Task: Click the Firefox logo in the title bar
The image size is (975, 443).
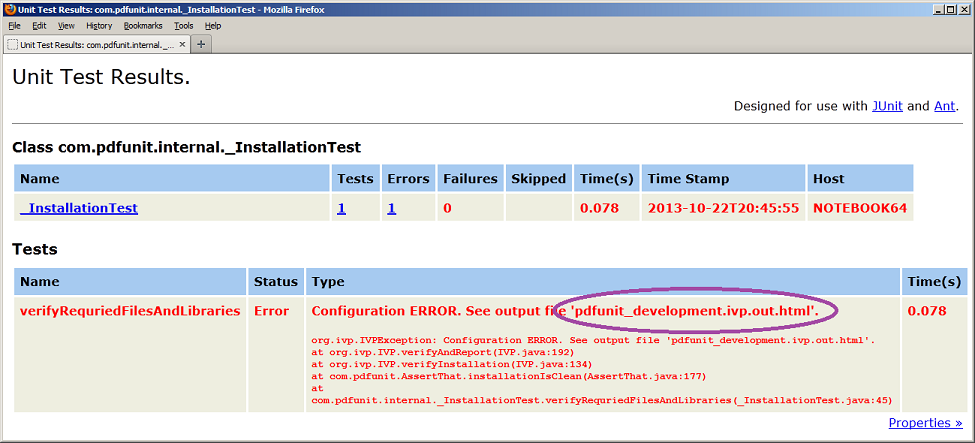Action: tap(9, 8)
